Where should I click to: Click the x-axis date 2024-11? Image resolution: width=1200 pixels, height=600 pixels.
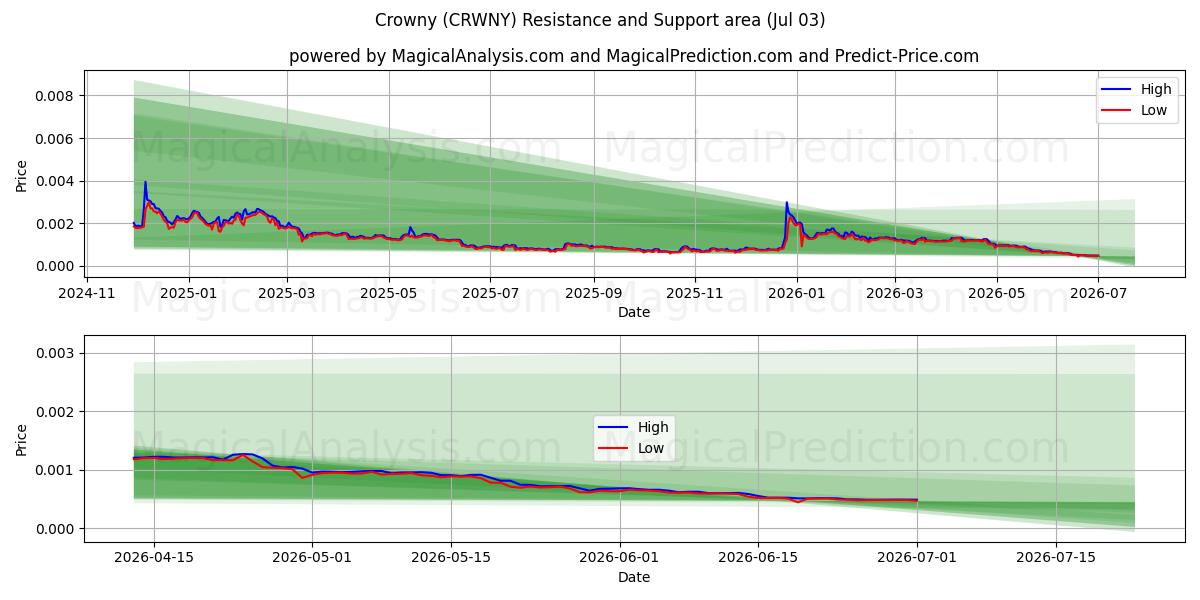tap(87, 293)
